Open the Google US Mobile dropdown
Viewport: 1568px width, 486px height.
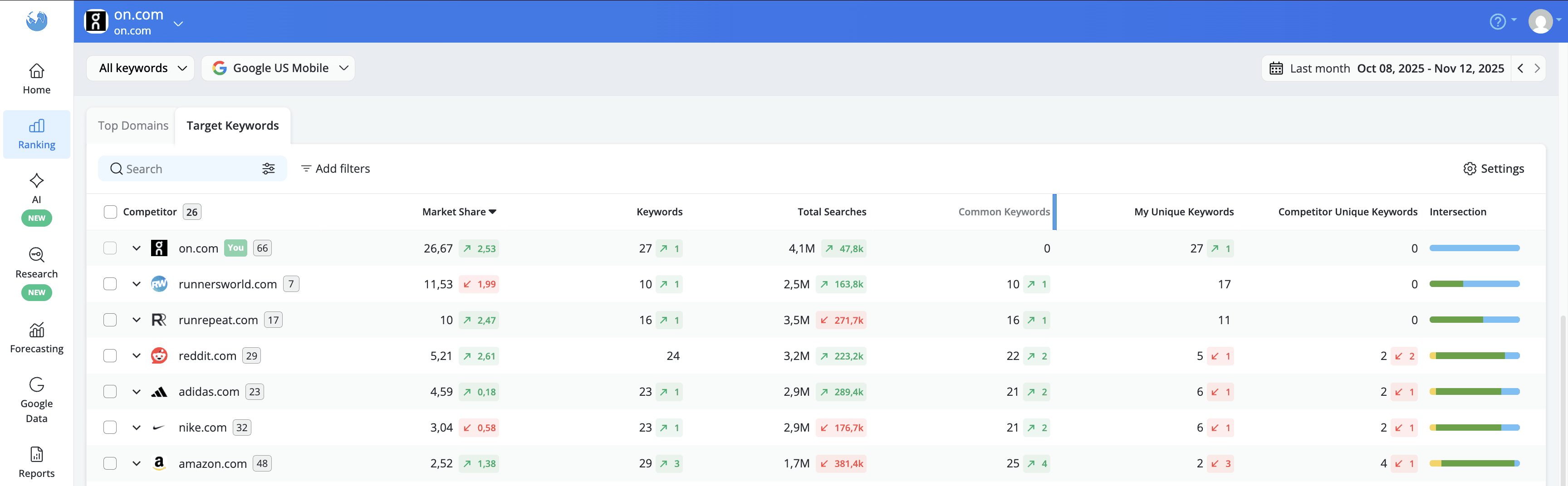278,68
